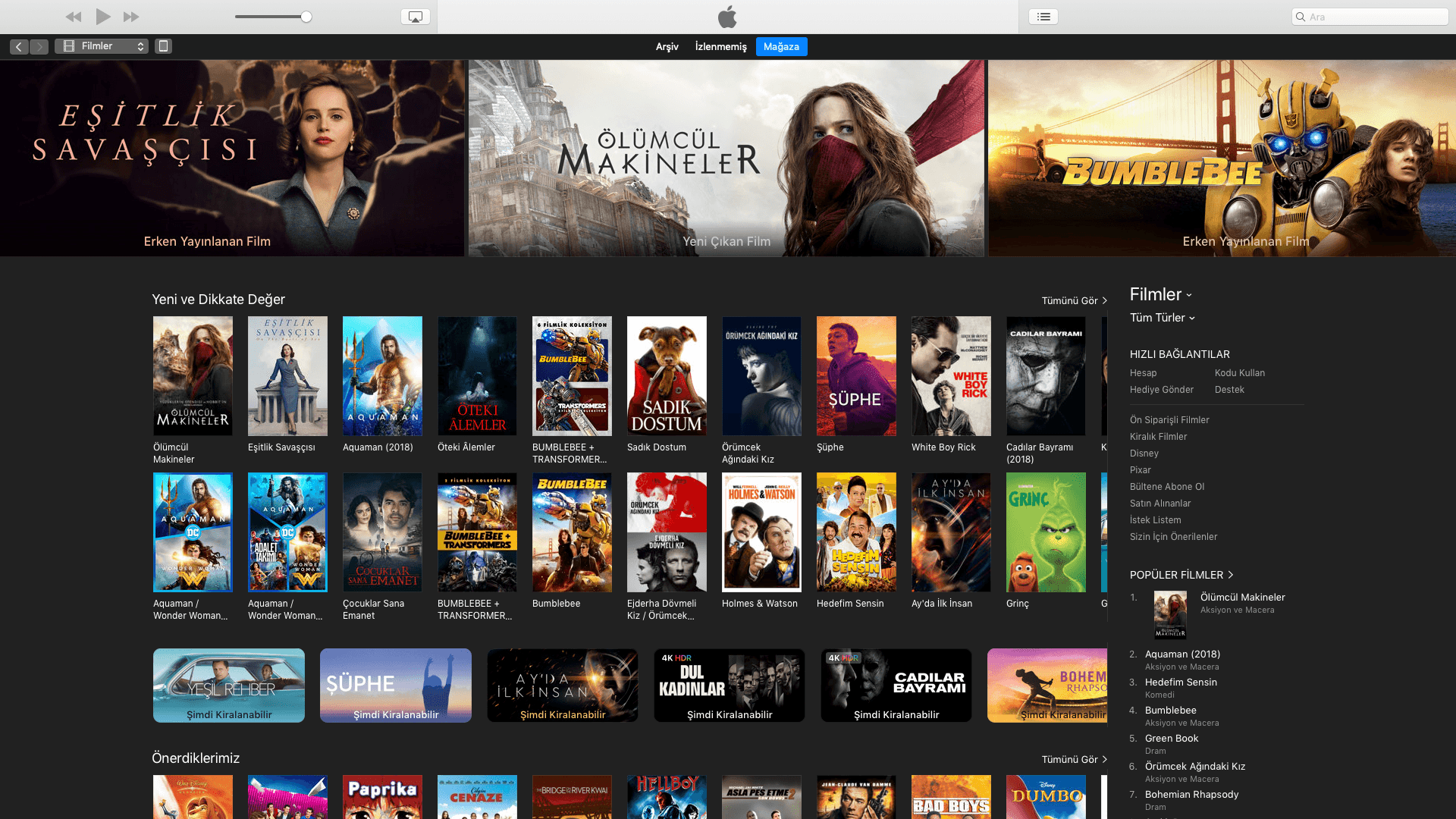Open AirPlay output selection

click(x=414, y=16)
